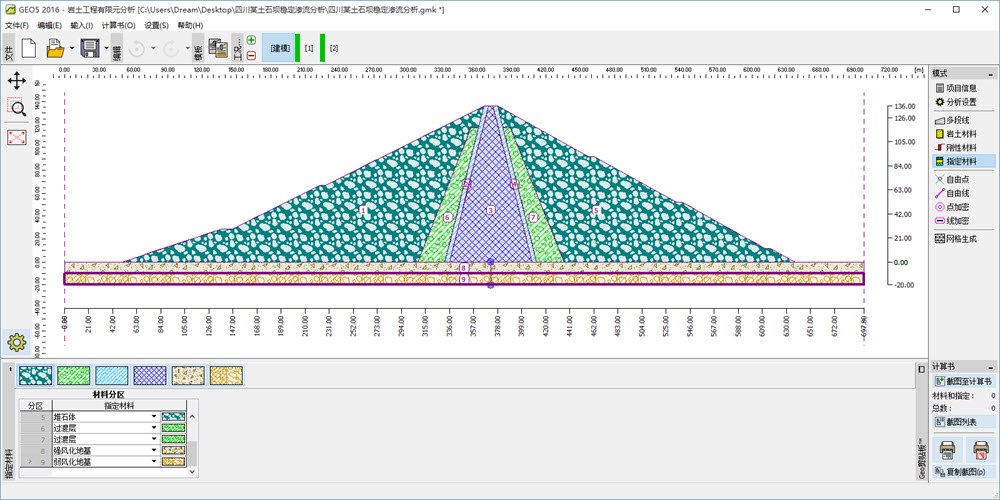Switch to construction stage [2] tab
The height and width of the screenshot is (500, 1000).
pos(334,48)
